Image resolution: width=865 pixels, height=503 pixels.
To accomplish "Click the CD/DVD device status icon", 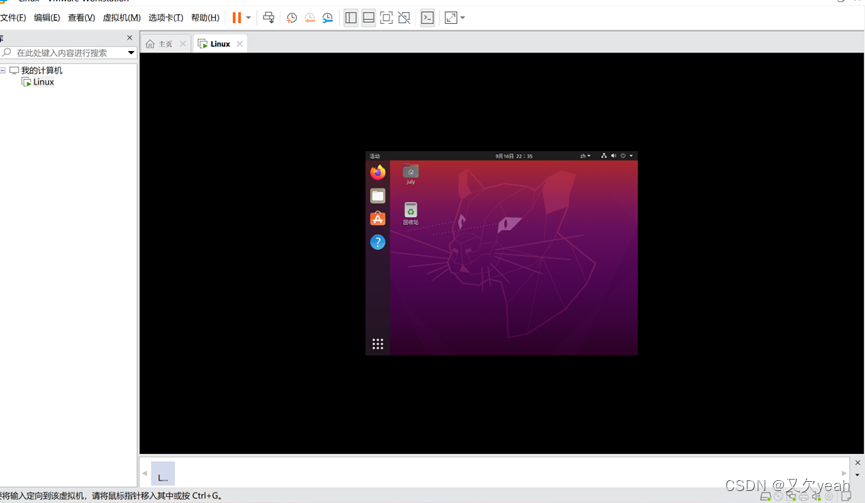I will click(x=778, y=497).
